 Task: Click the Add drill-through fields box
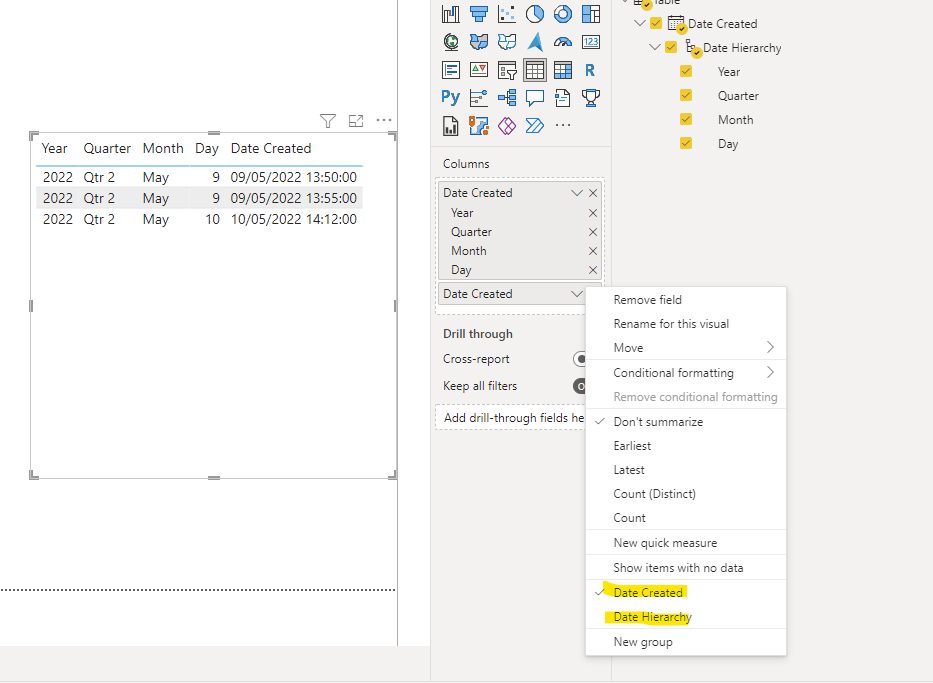tap(511, 418)
